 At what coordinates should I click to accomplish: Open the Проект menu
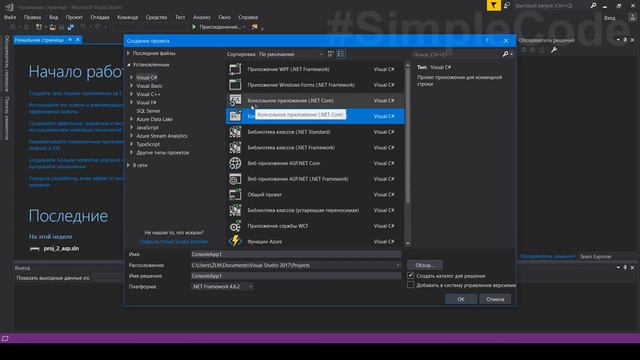(x=74, y=17)
